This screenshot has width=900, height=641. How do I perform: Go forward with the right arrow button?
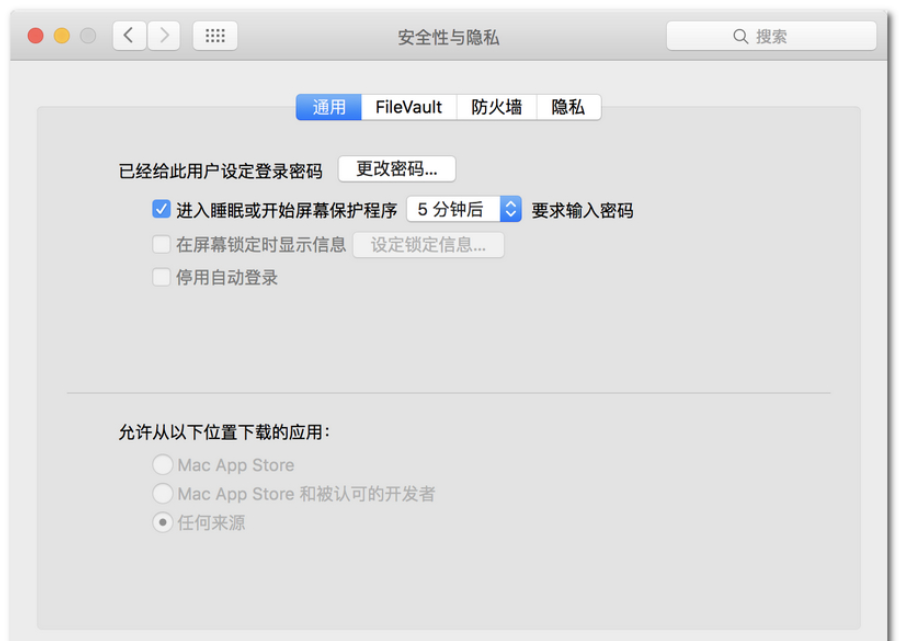point(164,36)
